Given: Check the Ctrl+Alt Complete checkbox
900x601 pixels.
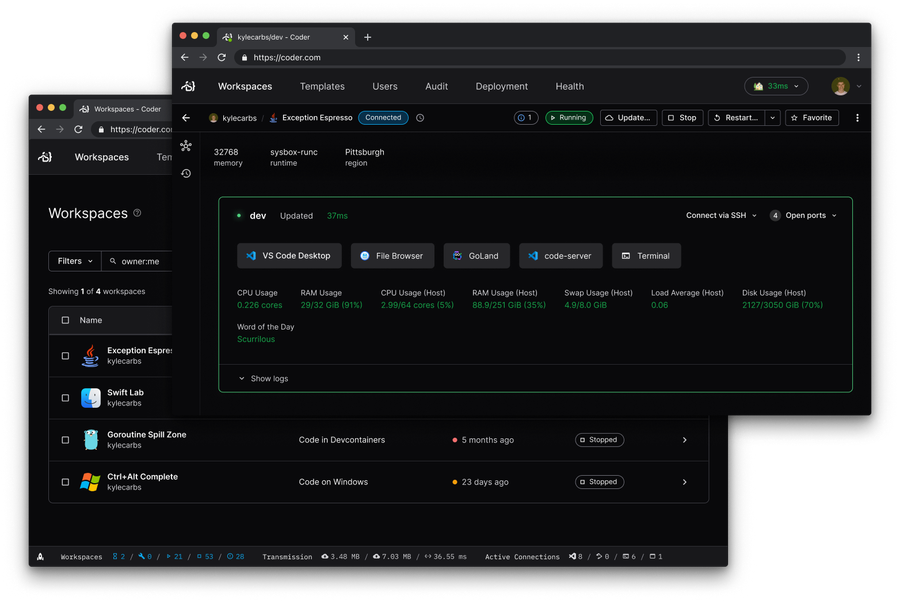Looking at the screenshot, I should coord(65,482).
